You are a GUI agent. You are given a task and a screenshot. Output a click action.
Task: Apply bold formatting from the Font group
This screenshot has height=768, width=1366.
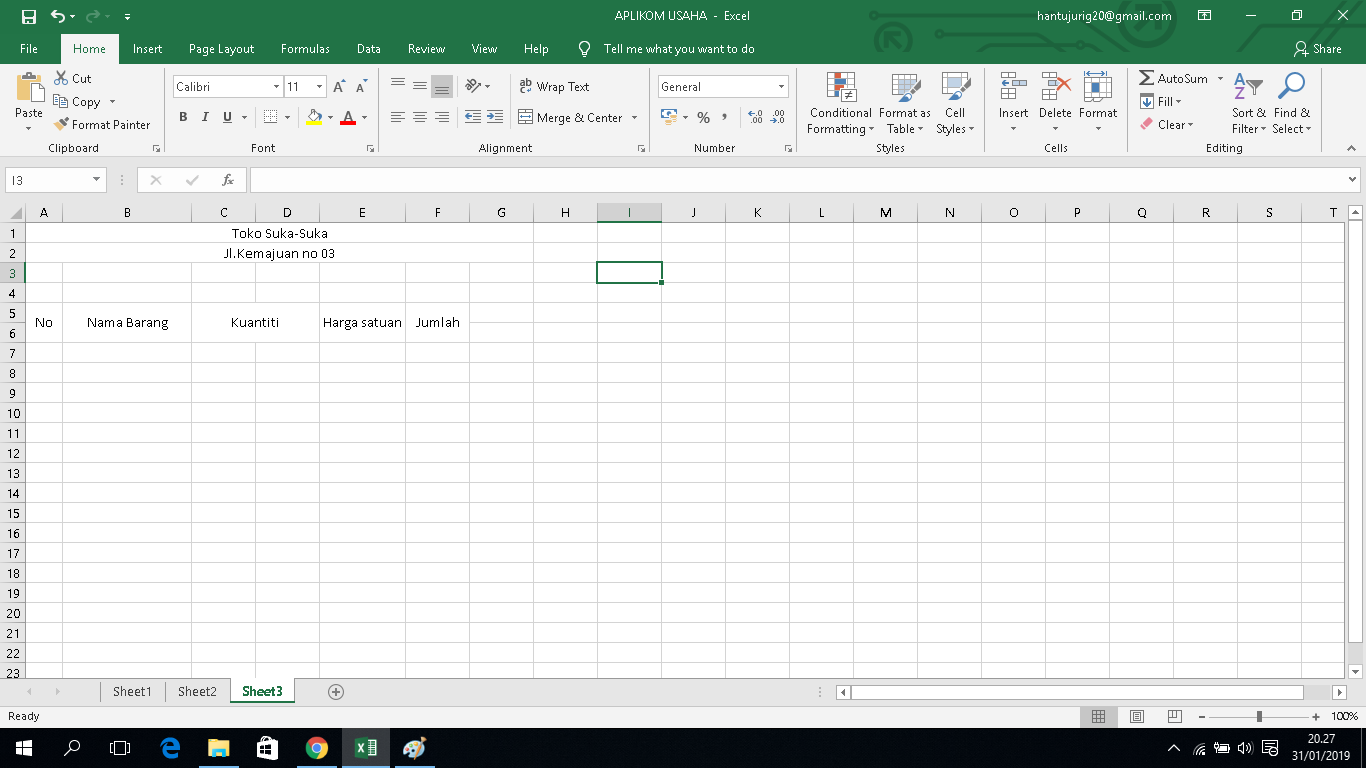(183, 117)
